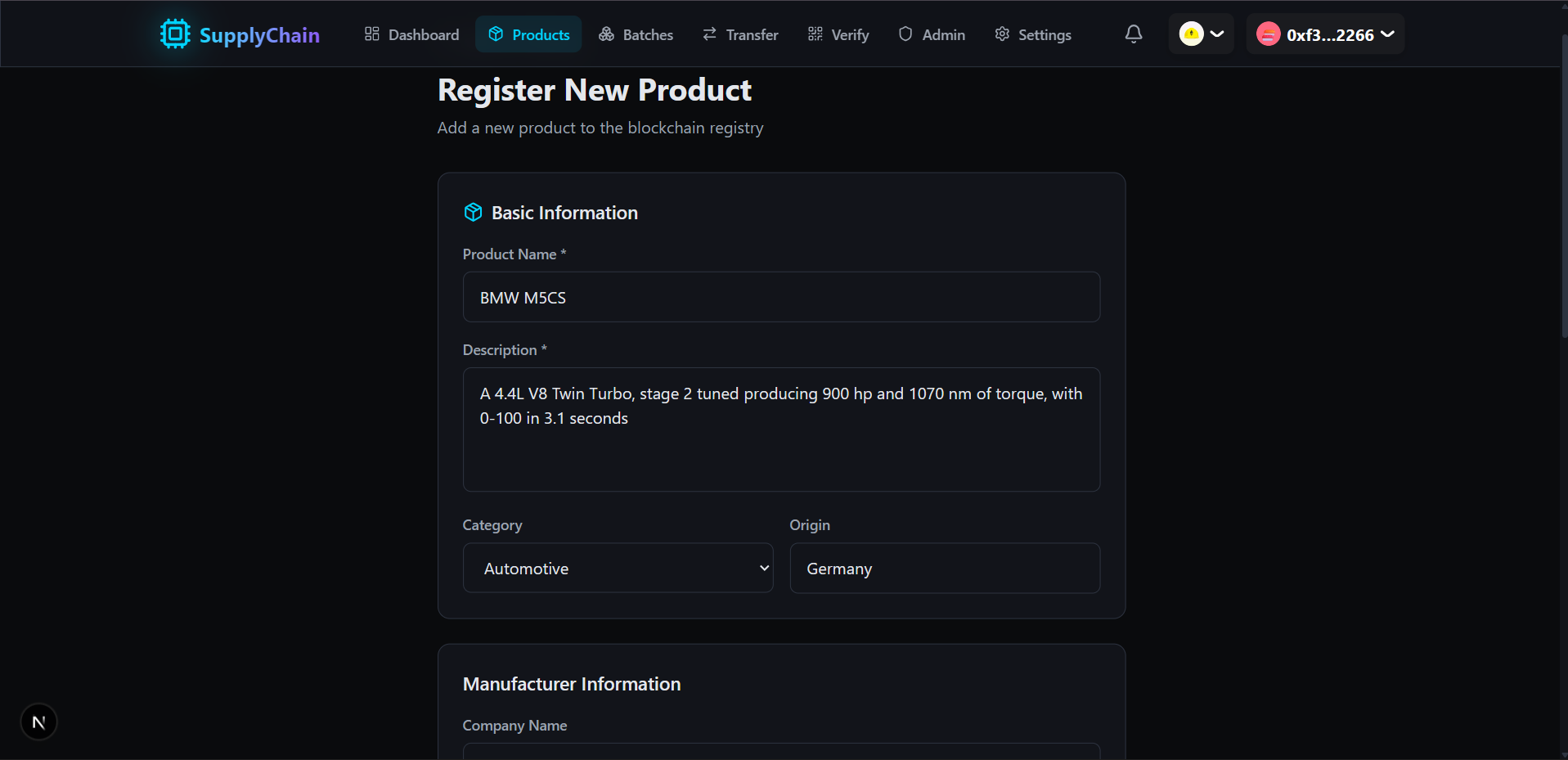Open the Category dropdown showing Automotive
Screen dimensions: 1568x760
click(x=618, y=568)
